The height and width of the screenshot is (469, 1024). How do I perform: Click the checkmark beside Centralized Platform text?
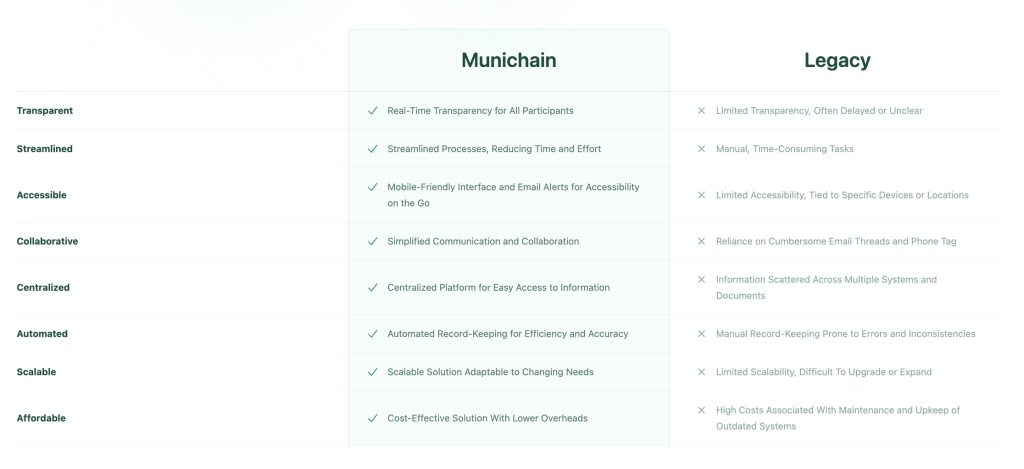pos(372,287)
